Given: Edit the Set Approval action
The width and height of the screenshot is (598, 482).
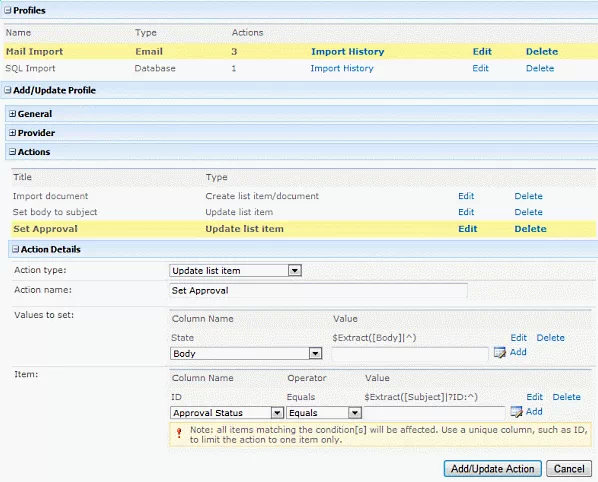Looking at the screenshot, I should click(x=468, y=229).
